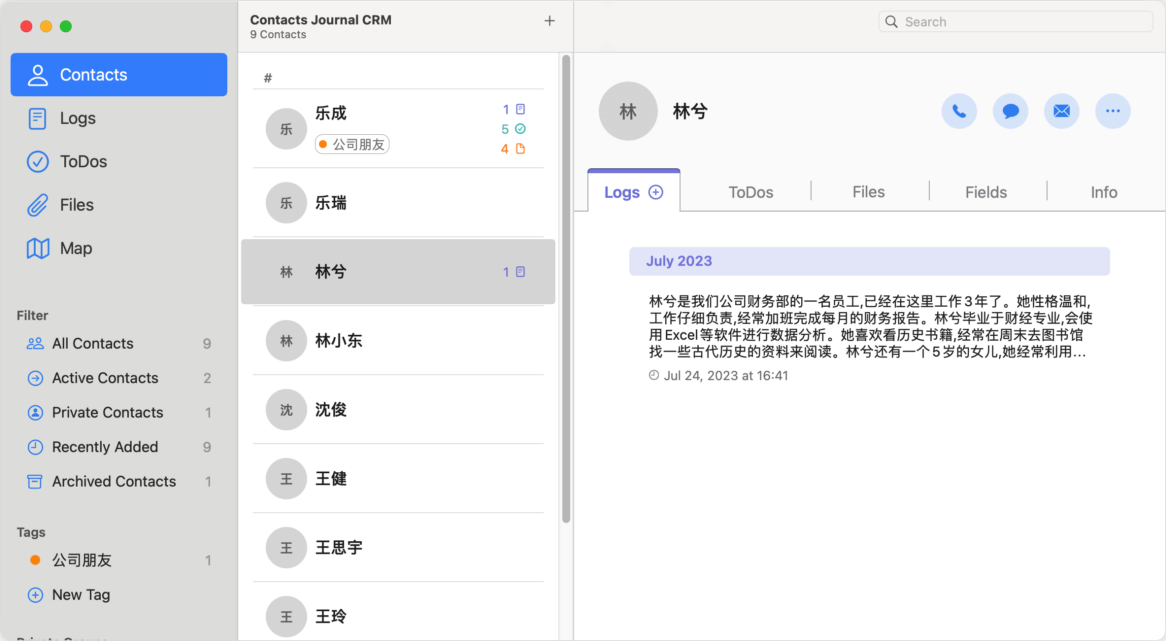Click 林兮's log count icon in list
Screen dimensions: 1166x641
(521, 272)
